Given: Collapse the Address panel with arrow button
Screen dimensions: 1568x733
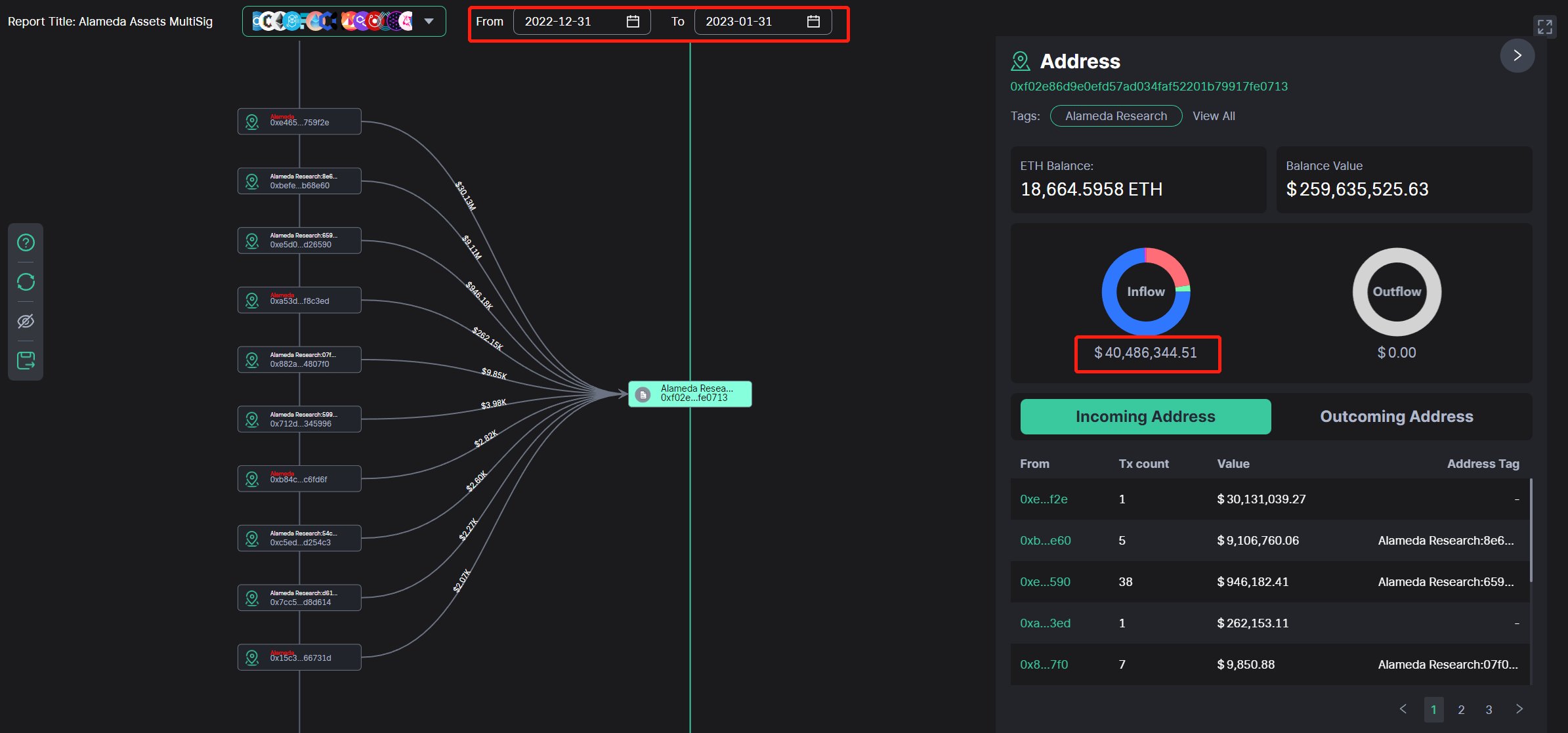Looking at the screenshot, I should [x=1517, y=56].
